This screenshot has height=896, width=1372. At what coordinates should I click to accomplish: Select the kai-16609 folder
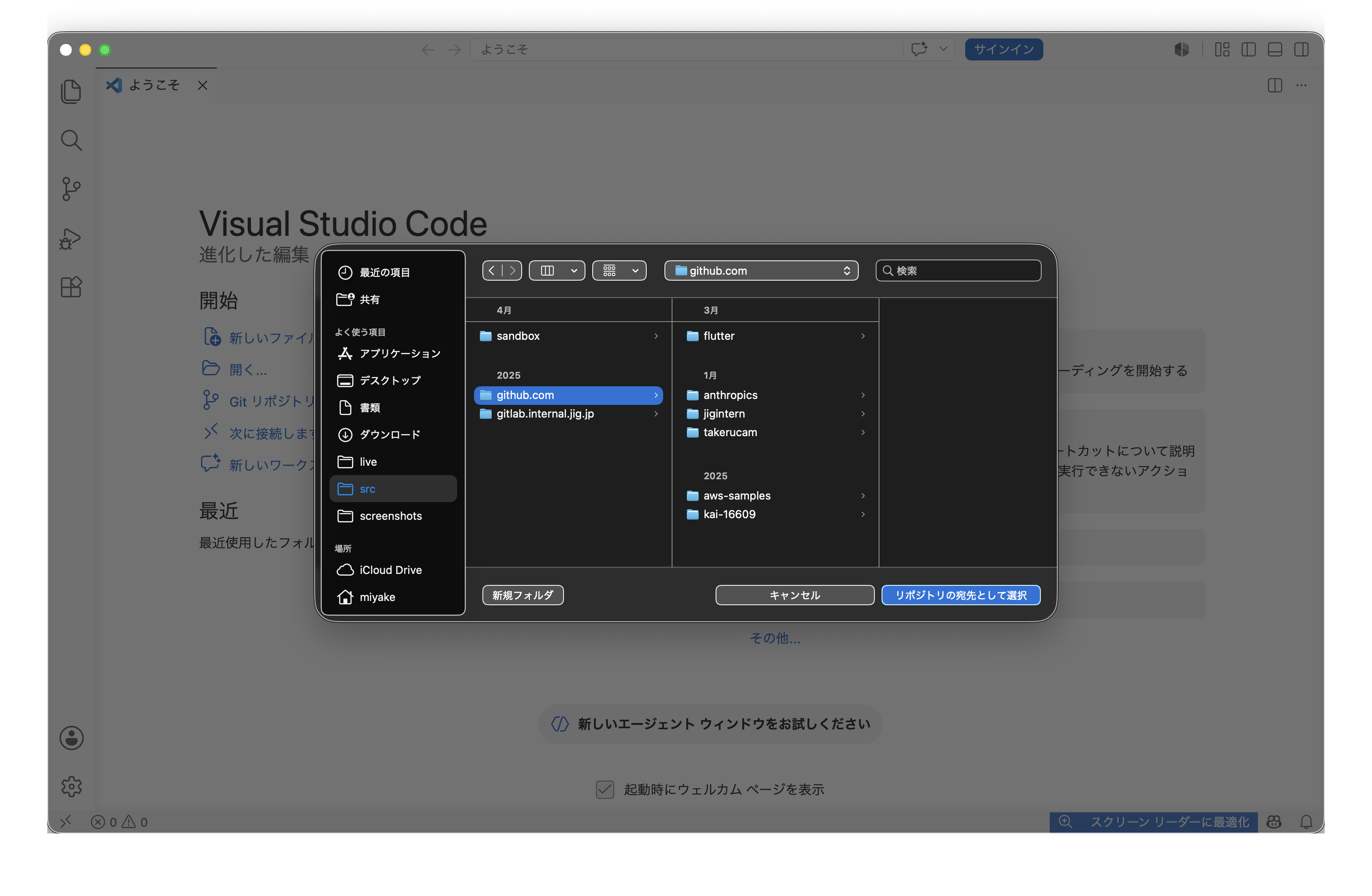tap(776, 514)
